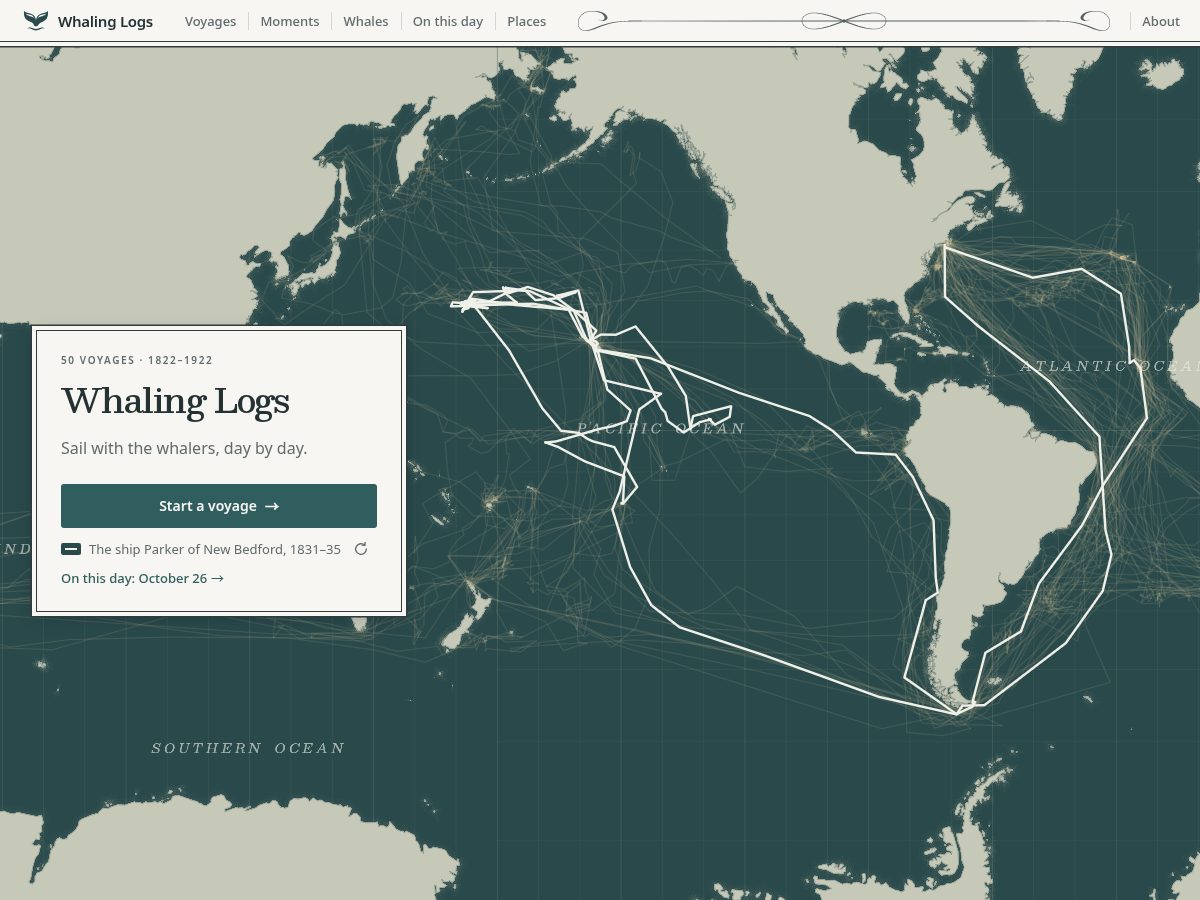Click the arrow on Start a voyage
1200x900 pixels.
click(272, 507)
